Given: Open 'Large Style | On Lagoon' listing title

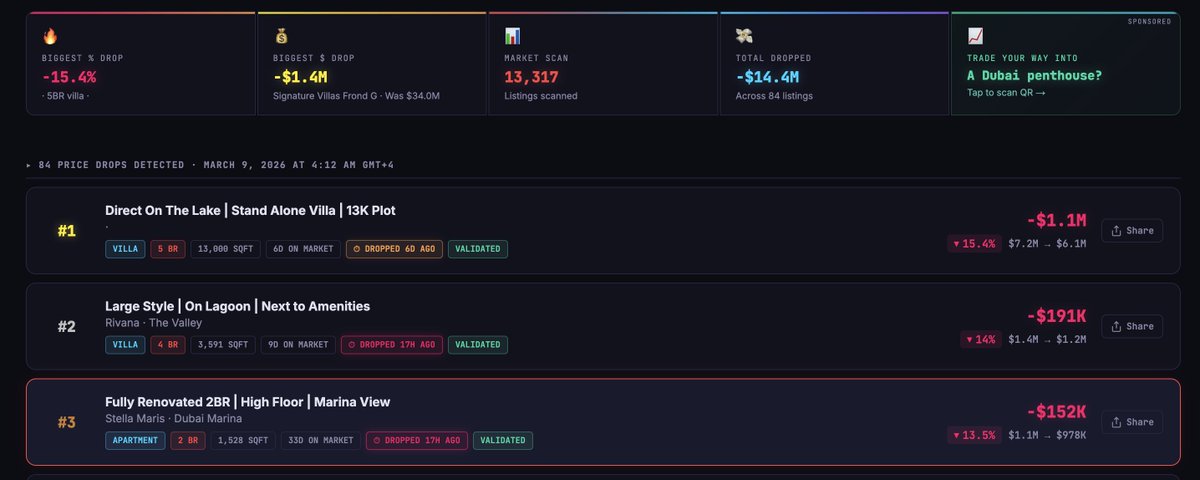Looking at the screenshot, I should tap(238, 306).
